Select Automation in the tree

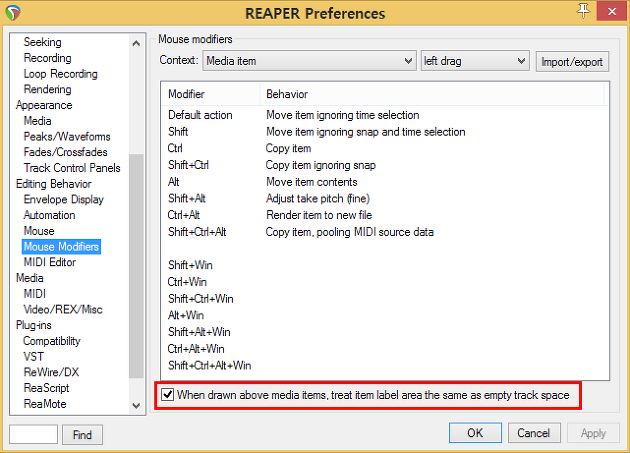click(x=49, y=215)
